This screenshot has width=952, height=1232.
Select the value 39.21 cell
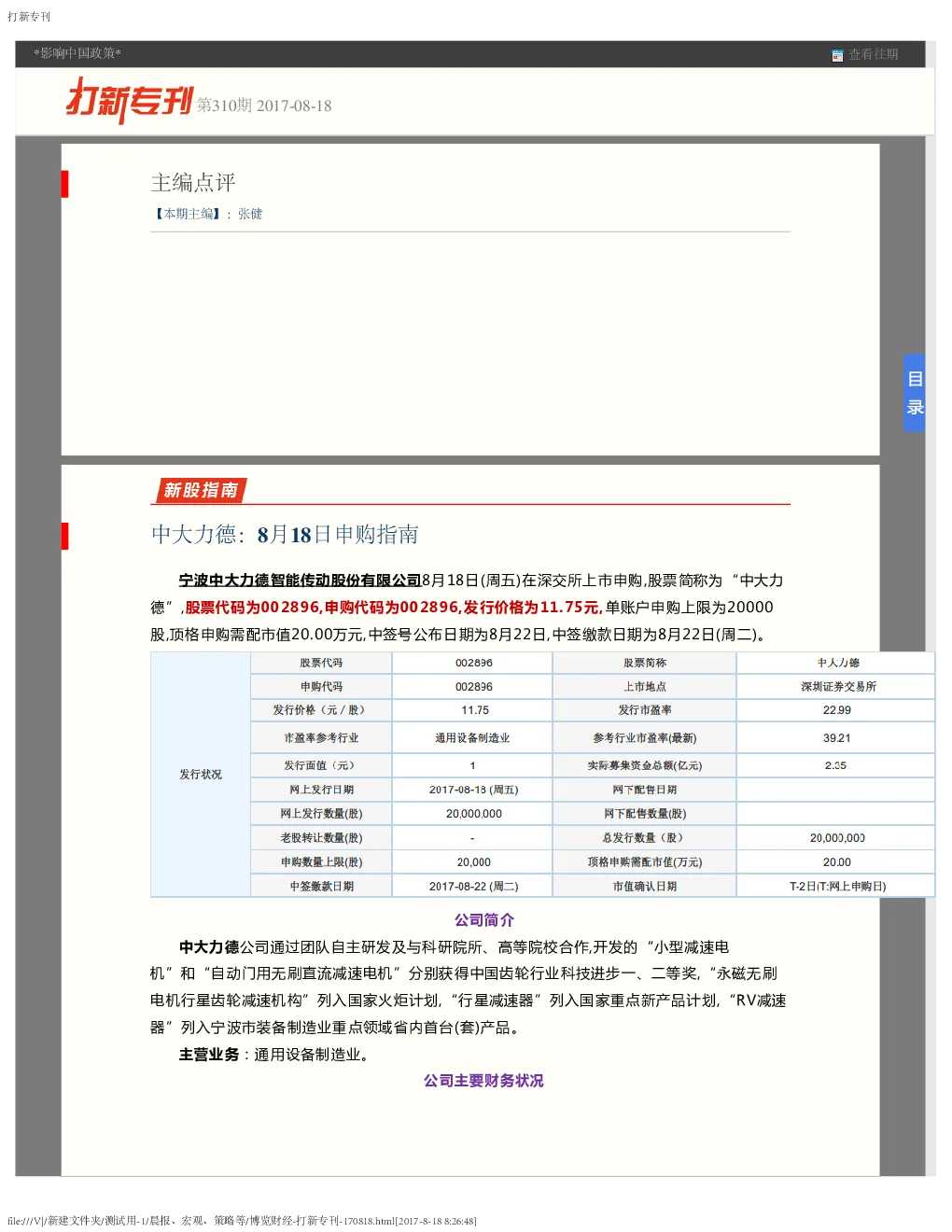tap(836, 738)
